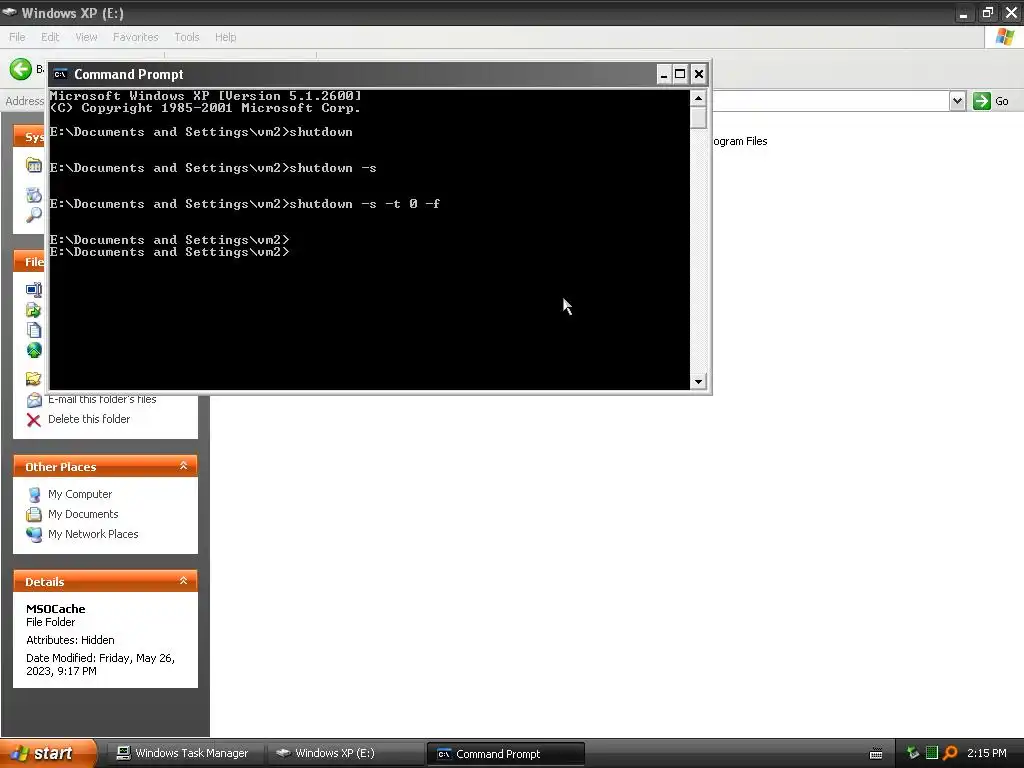Click Command Prompt scrollbar up arrow
1024x768 pixels.
pos(698,98)
